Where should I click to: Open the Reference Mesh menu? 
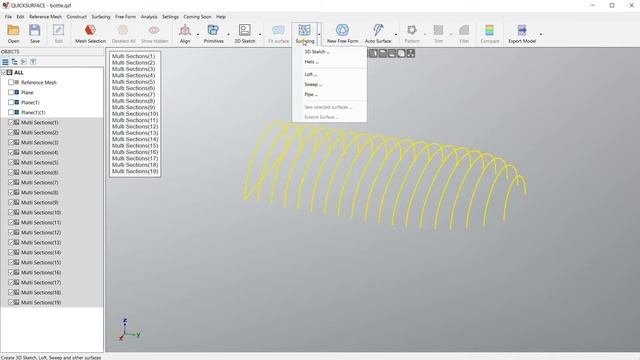[45, 17]
